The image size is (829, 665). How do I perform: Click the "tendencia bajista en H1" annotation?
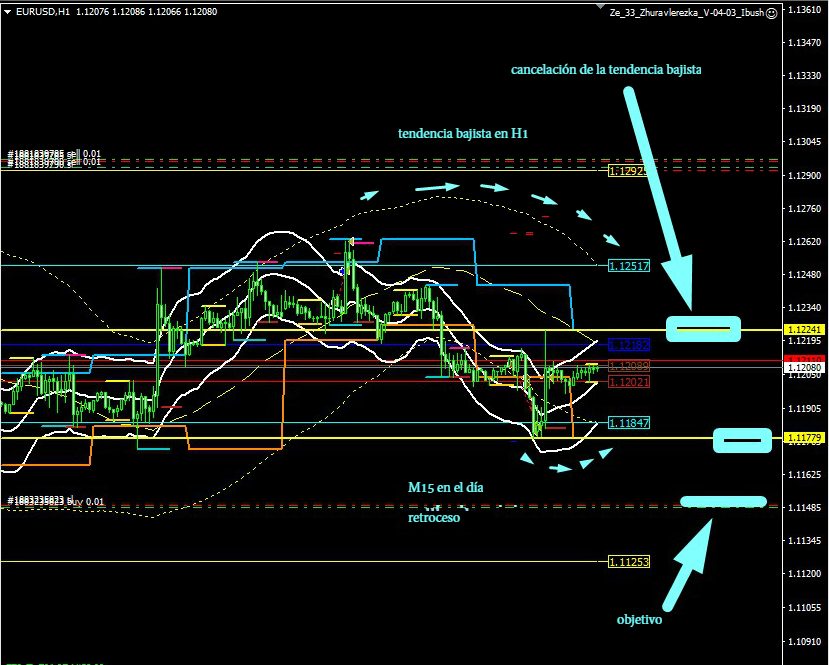[463, 133]
